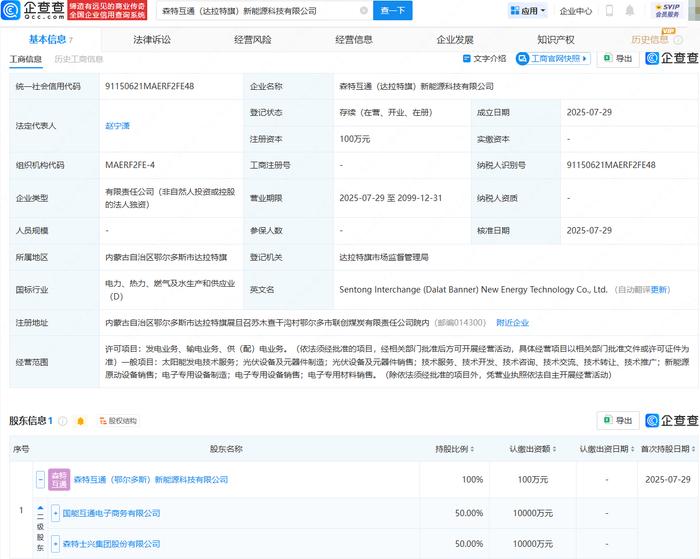This screenshot has width=700, height=559.
Task: Click 所属地区 value 内蒙古自治区鄂尔多斯市达拉特旗
Action: (x=166, y=257)
